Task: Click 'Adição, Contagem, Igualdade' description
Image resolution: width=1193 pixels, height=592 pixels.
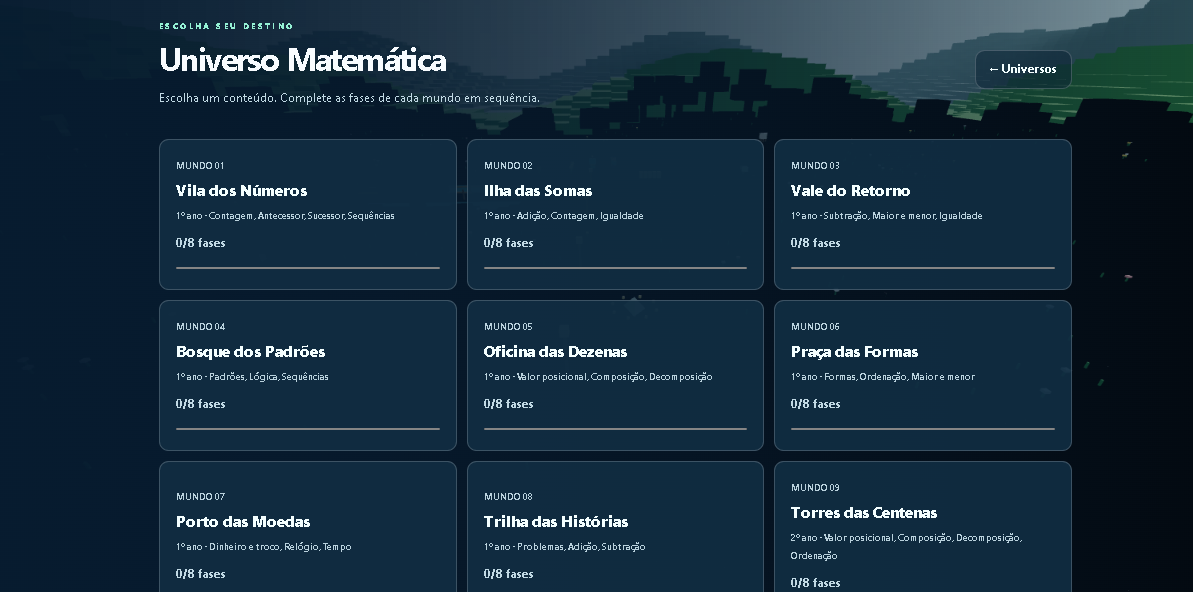Action: [x=564, y=216]
